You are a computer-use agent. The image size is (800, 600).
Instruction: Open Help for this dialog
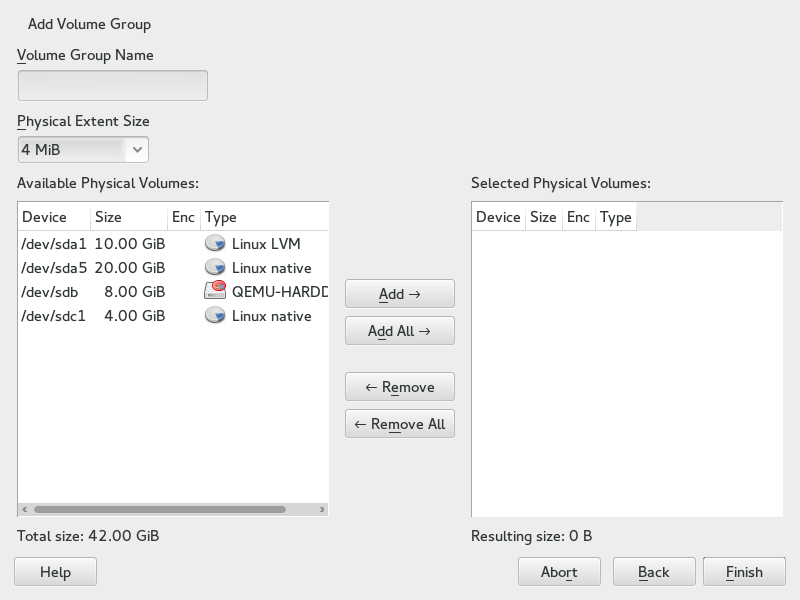point(55,572)
